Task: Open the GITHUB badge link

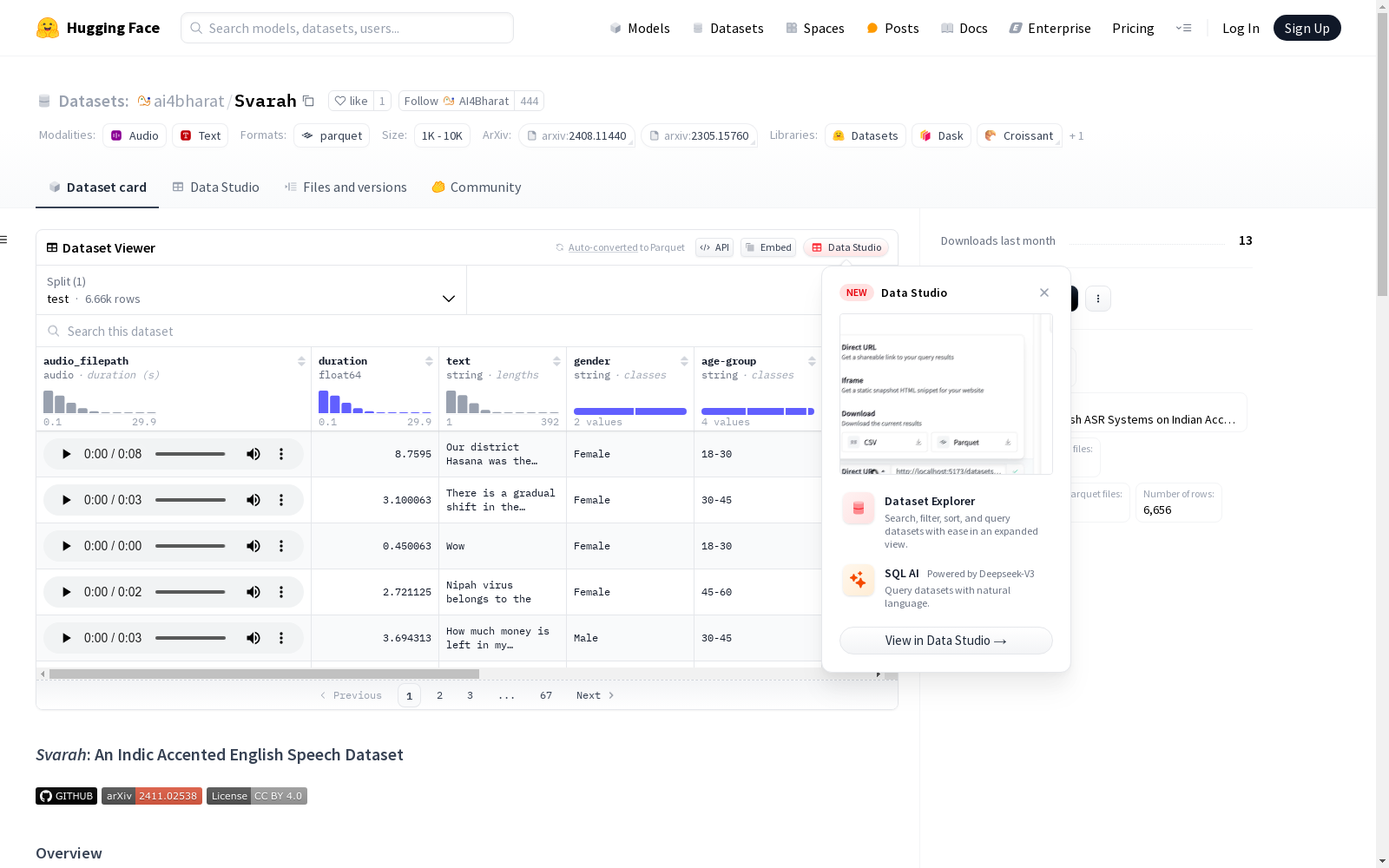Action: tap(66, 796)
